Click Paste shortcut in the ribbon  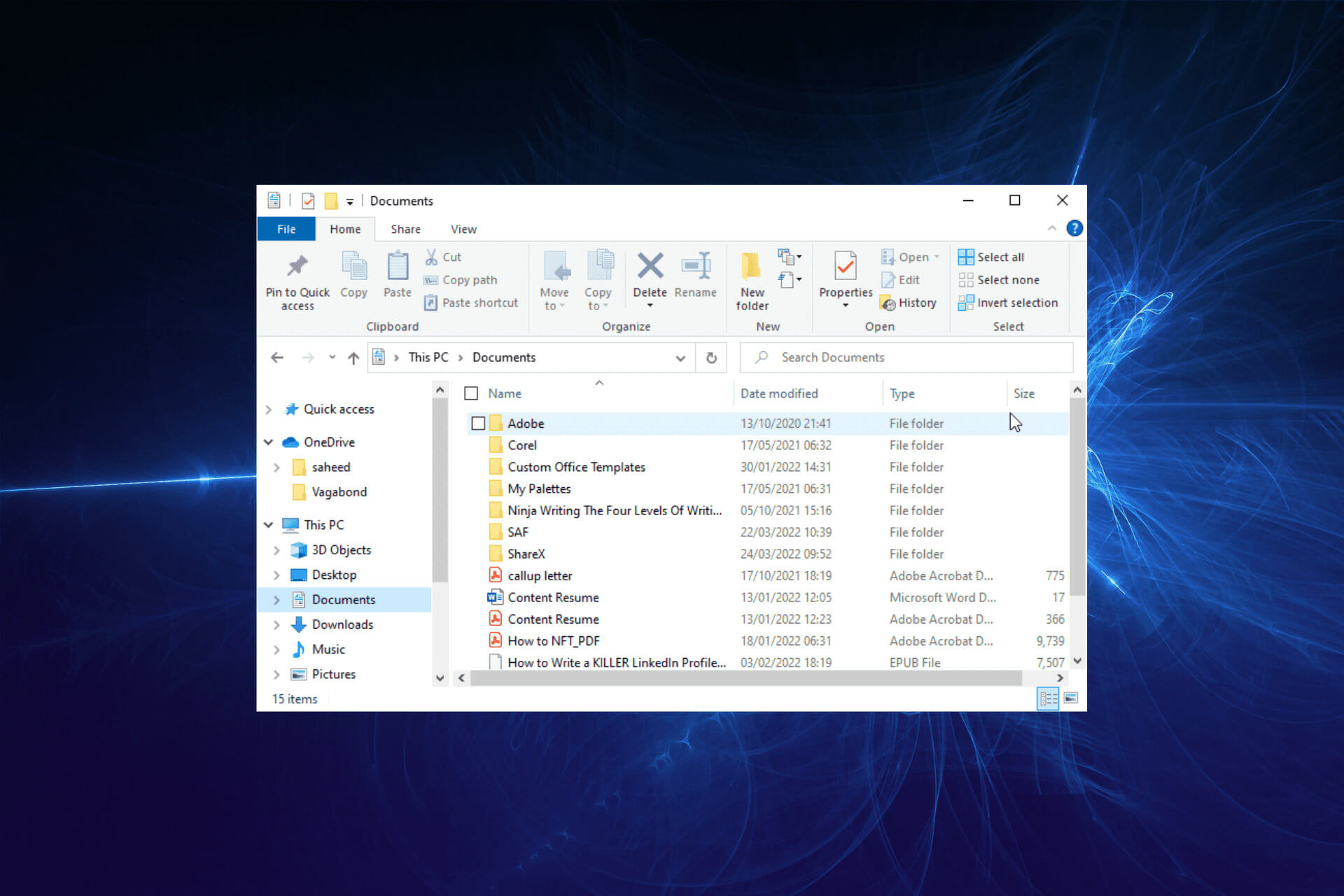pos(471,302)
